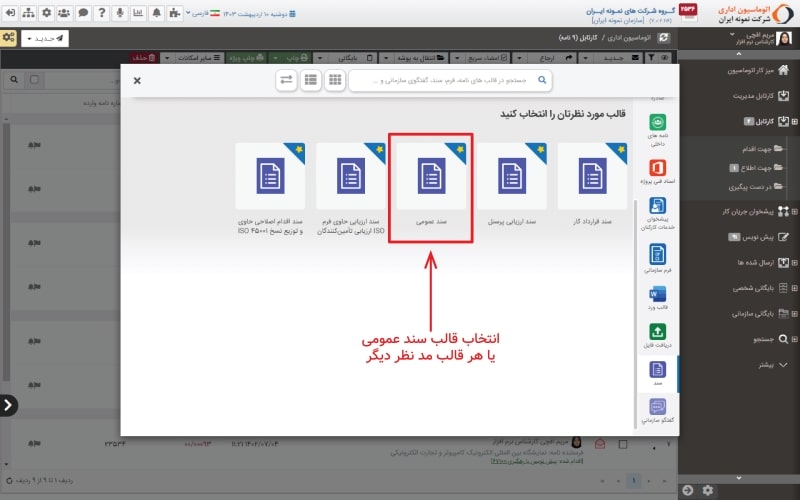Open the chat bubble icon
This screenshot has width=800, height=500.
click(x=83, y=13)
